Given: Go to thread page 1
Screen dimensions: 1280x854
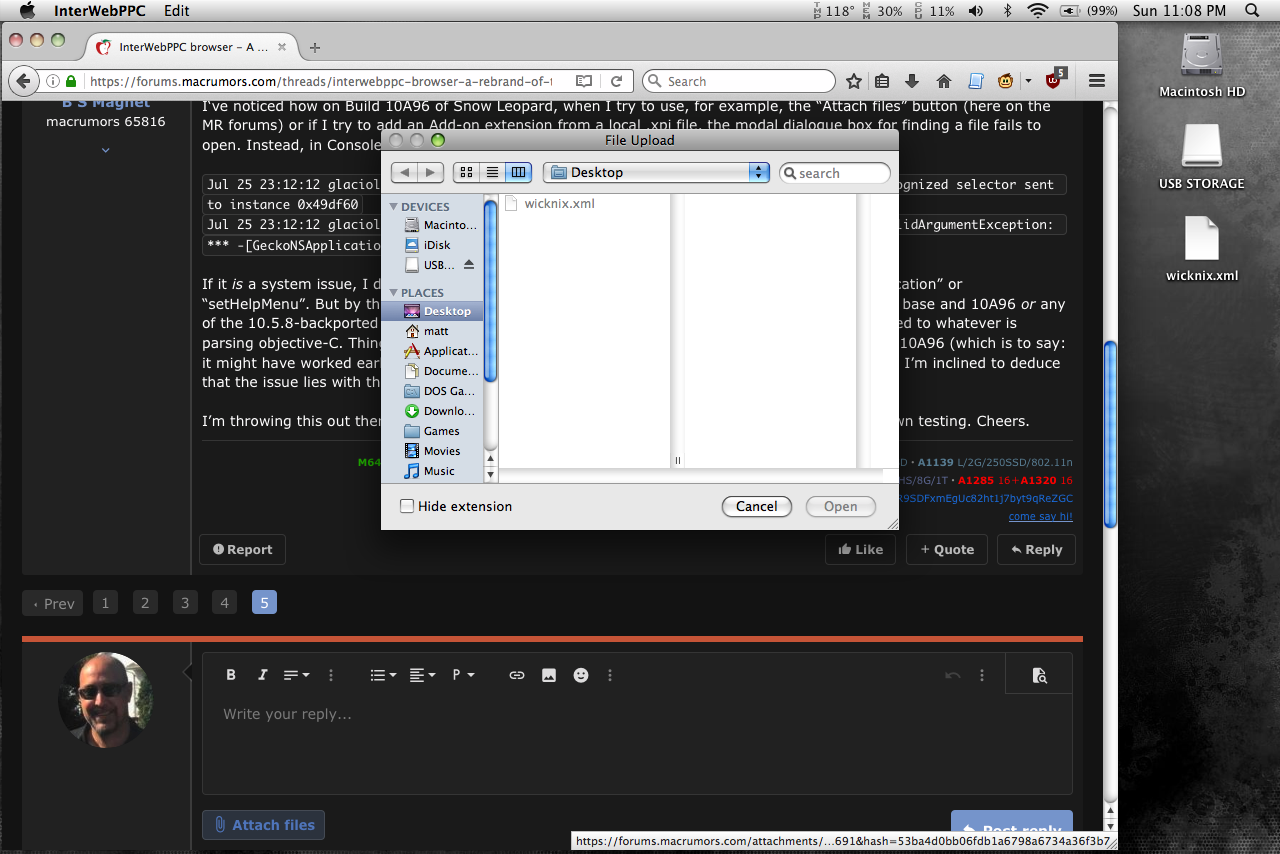Looking at the screenshot, I should [105, 602].
